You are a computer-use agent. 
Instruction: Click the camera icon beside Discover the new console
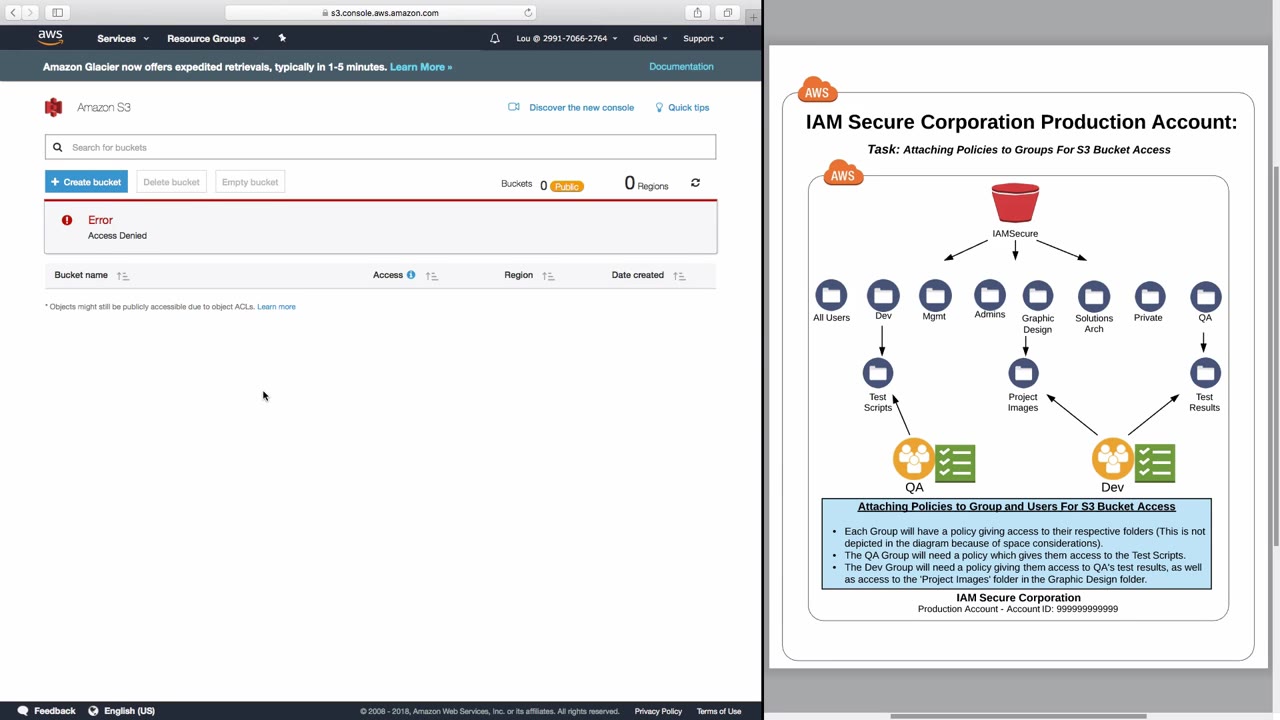click(514, 107)
